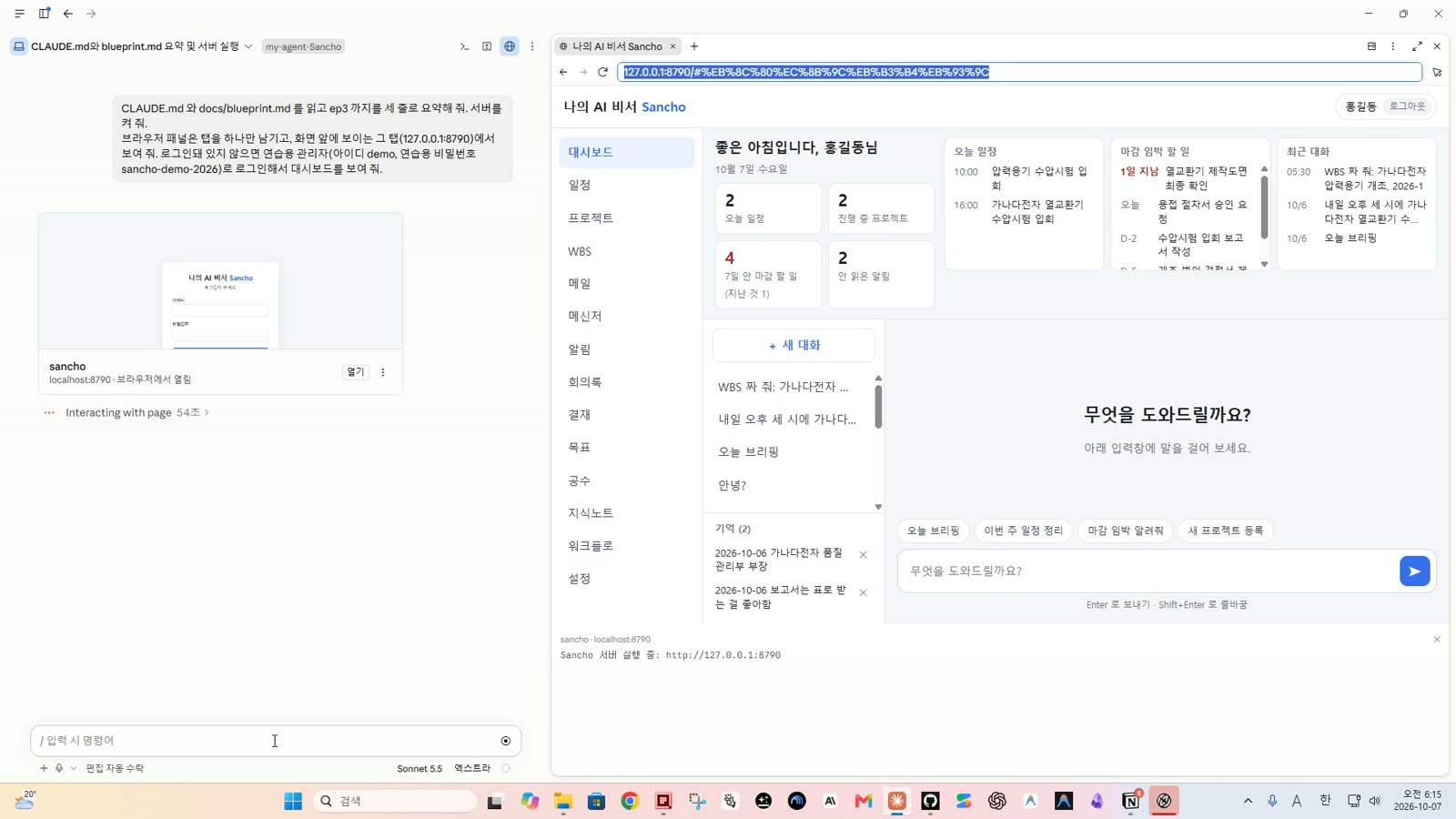1456x819 pixels.
Task: Click the 마감 임박 알려줘 chip
Action: point(1126,531)
